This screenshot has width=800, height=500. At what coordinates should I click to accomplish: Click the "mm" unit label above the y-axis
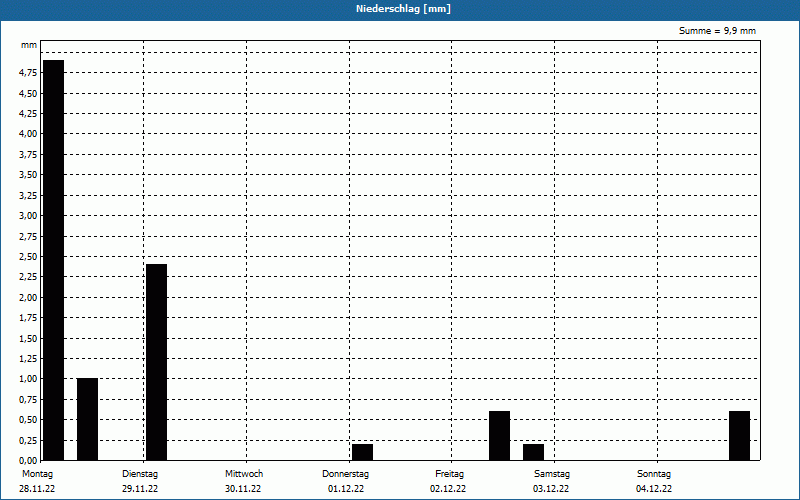pos(29,45)
